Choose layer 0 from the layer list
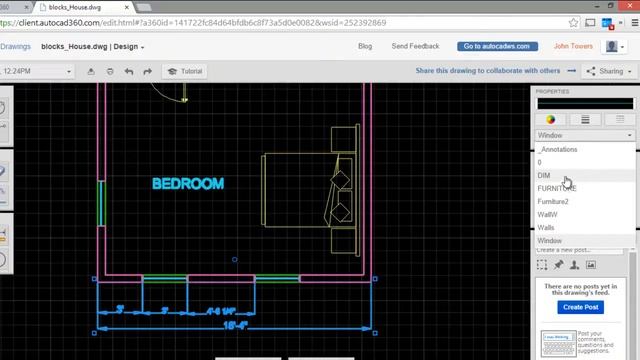Screen dimensions: 640x360 pos(585,162)
